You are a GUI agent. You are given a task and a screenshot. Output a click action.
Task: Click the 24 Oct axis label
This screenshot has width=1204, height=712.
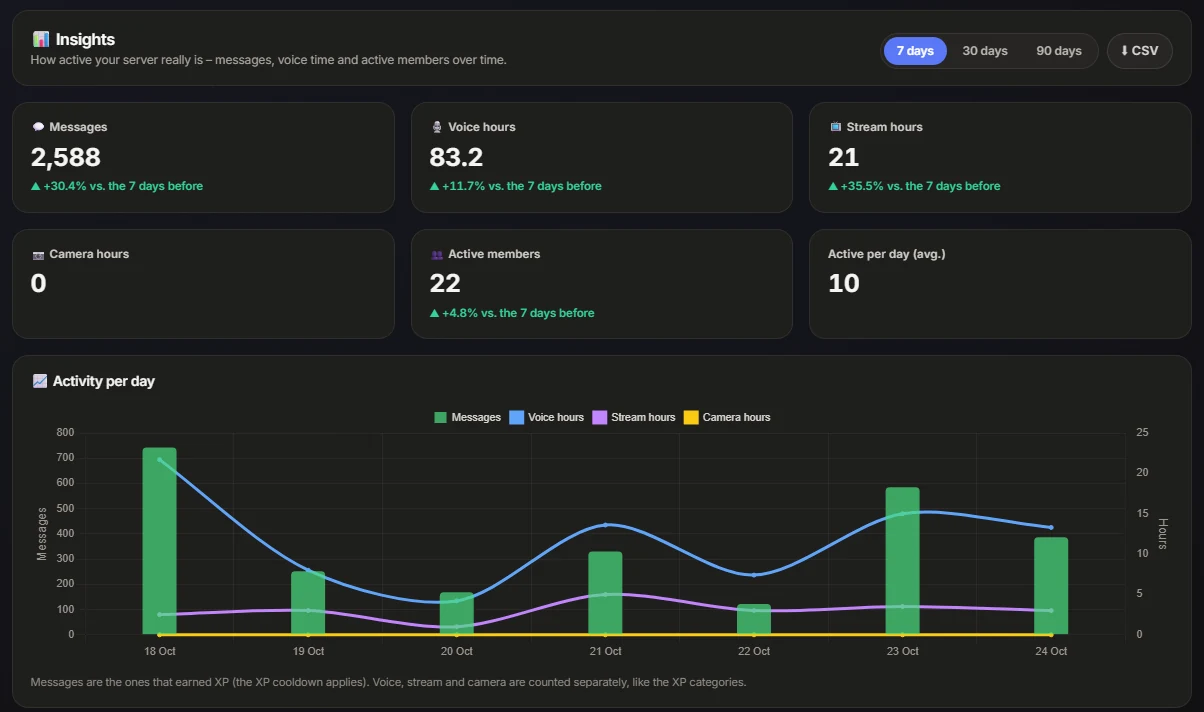pyautogui.click(x=1051, y=651)
